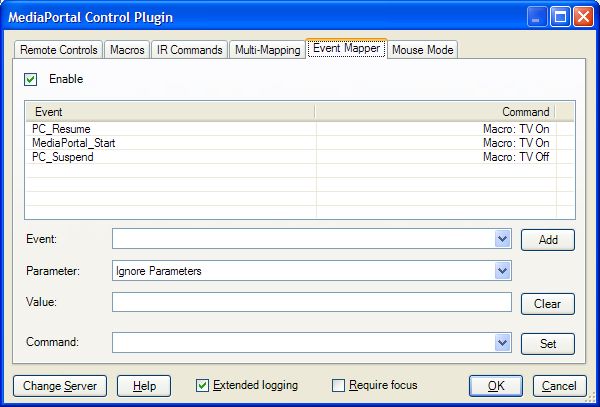600x407 pixels.
Task: Click into the Value text field
Action: [x=311, y=302]
